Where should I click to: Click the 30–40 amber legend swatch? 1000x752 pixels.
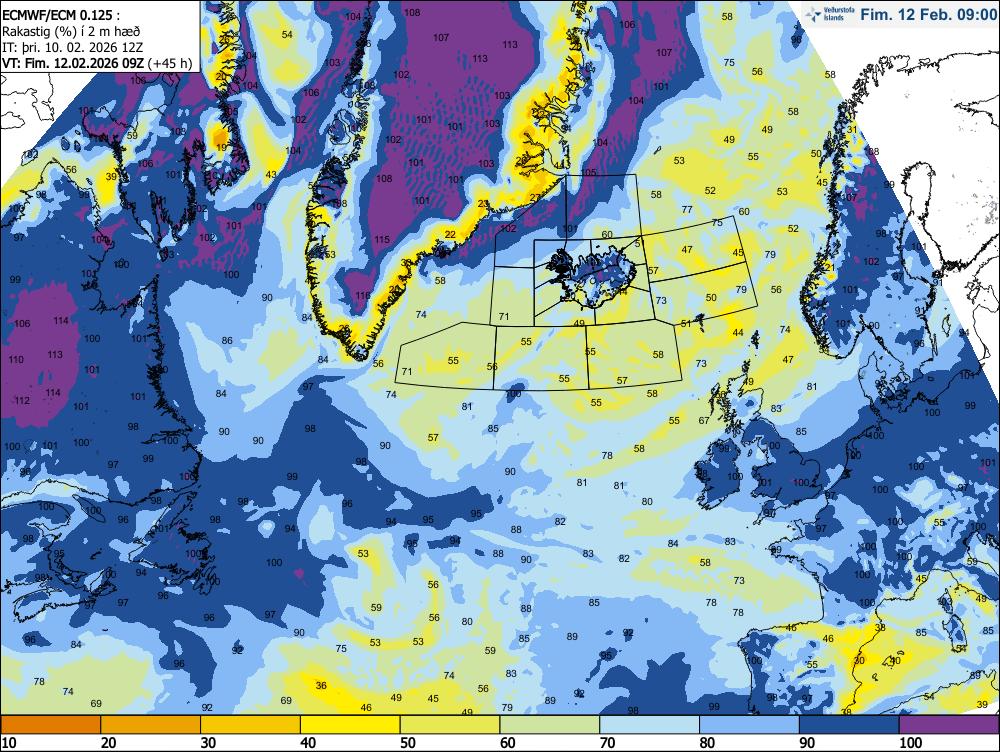tap(251, 725)
